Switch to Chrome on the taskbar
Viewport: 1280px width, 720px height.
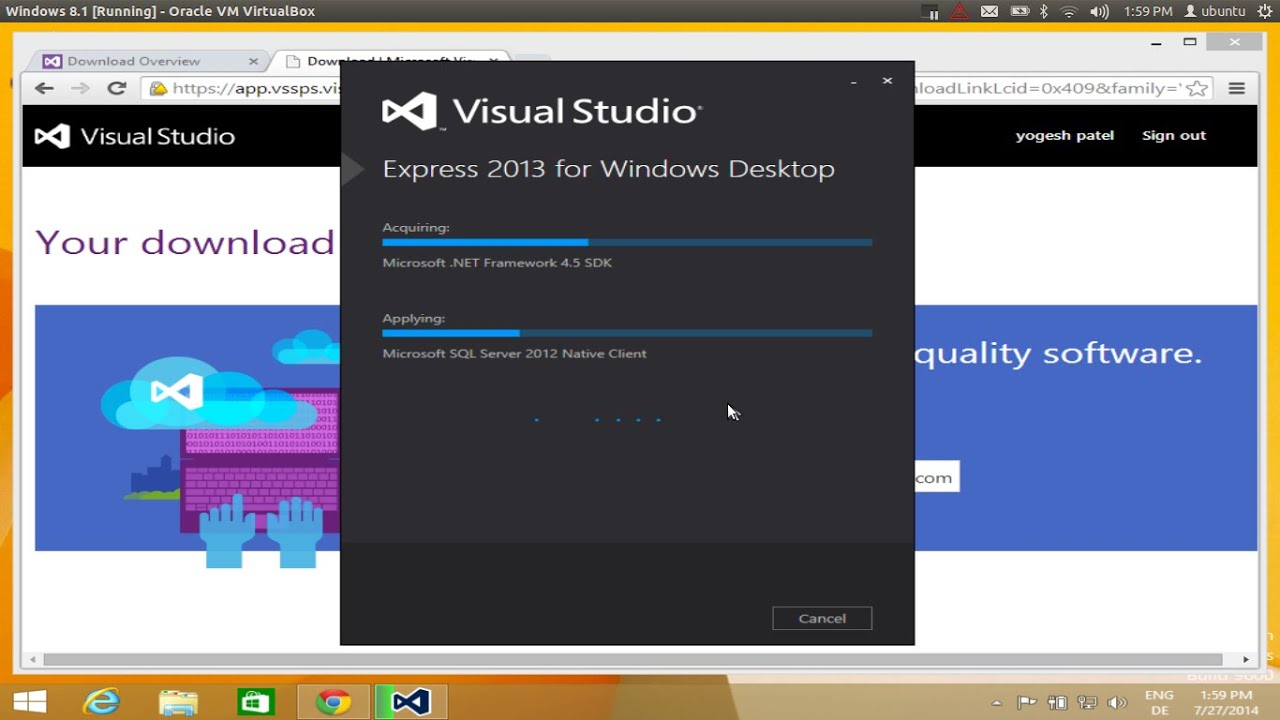coord(334,702)
